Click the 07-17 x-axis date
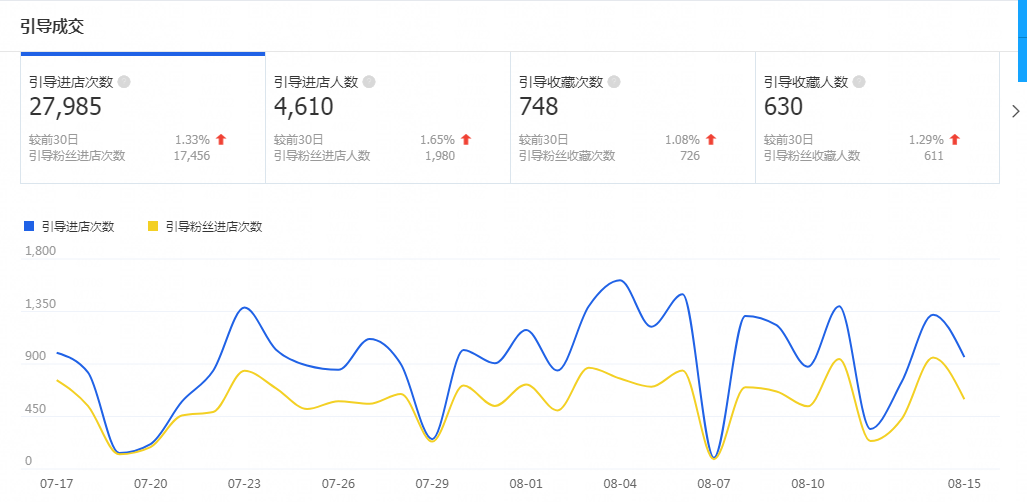The width and height of the screenshot is (1027, 502). coord(56,484)
